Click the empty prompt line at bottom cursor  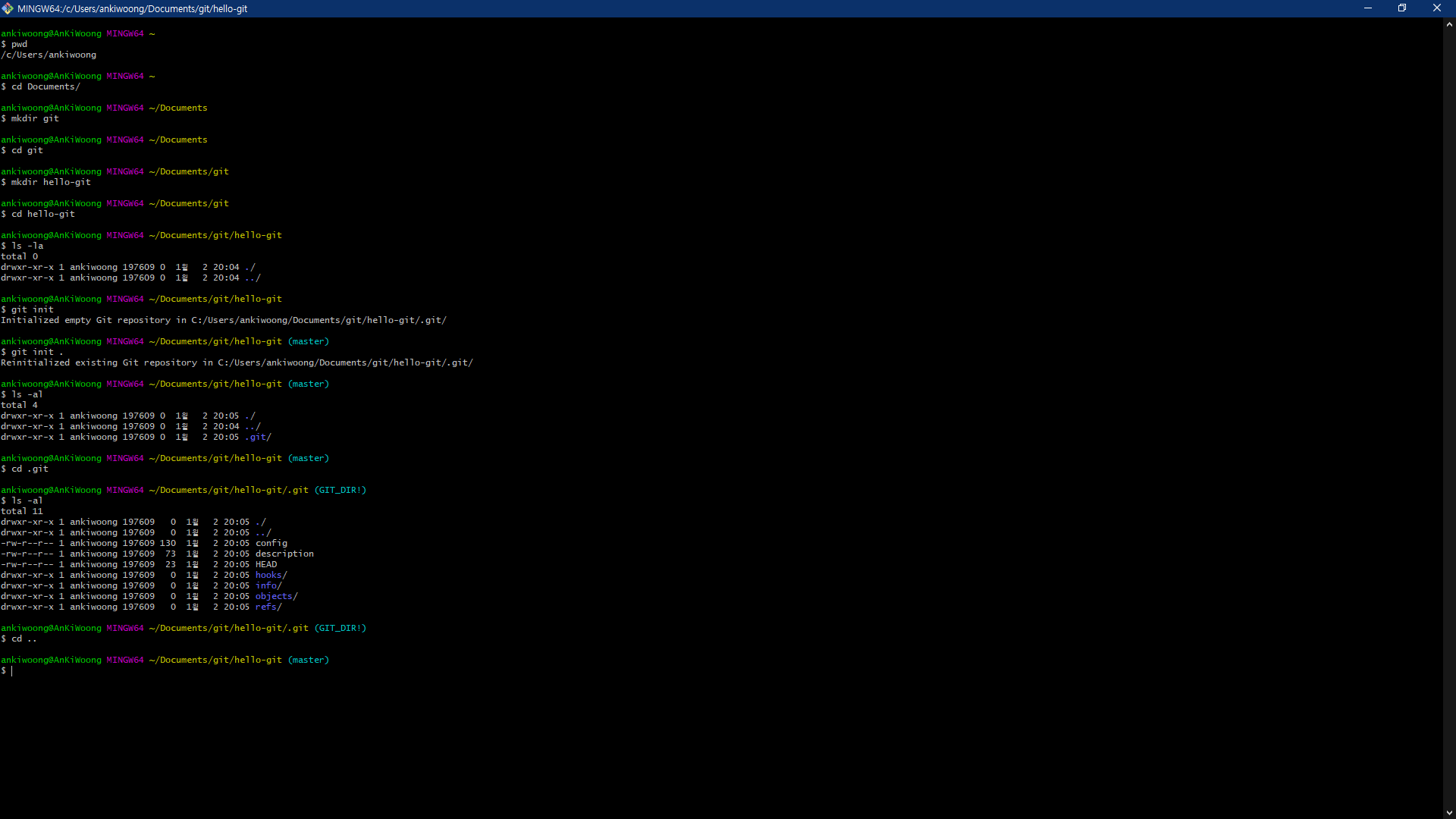12,670
